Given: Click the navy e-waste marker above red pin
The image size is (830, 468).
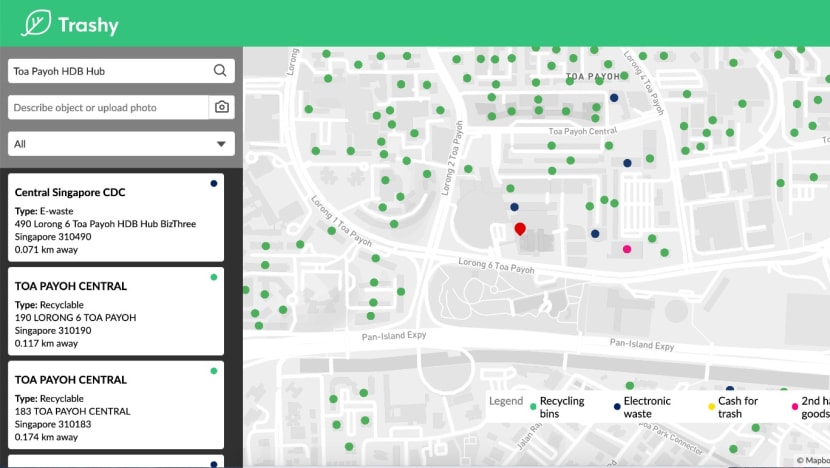Looking at the screenshot, I should point(514,206).
